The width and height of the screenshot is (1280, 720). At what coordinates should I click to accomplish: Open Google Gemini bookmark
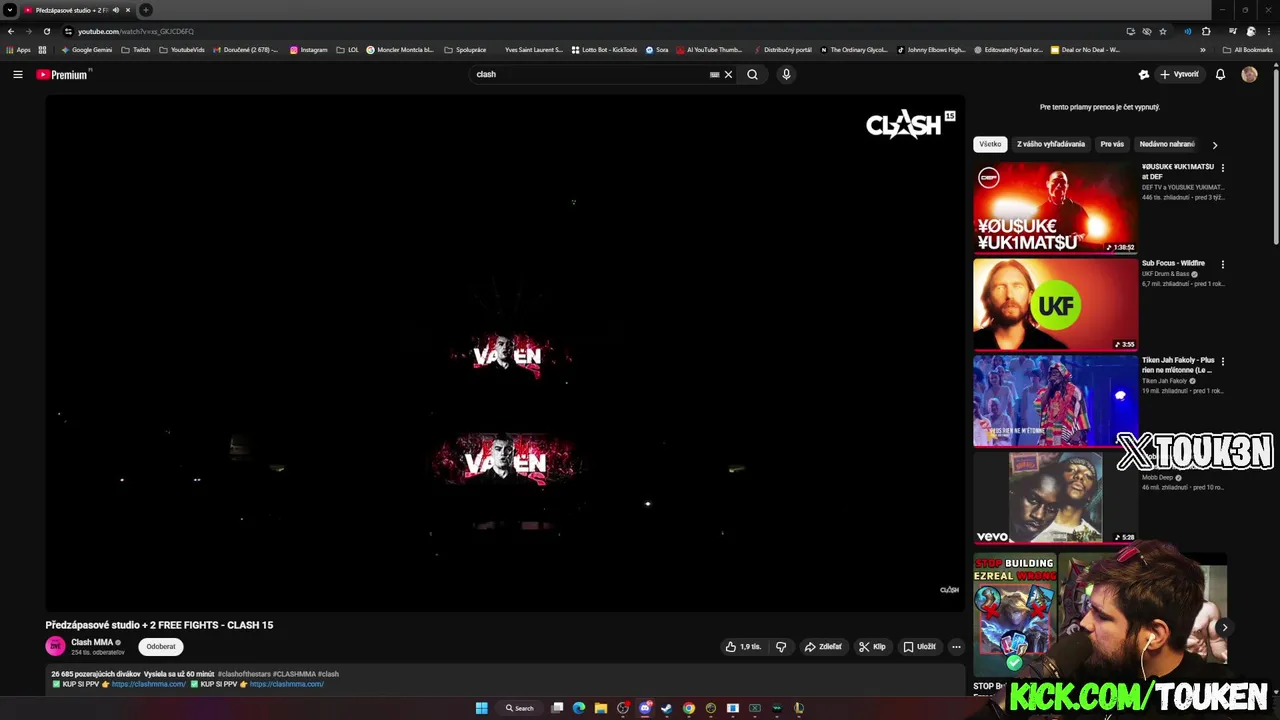pos(87,49)
